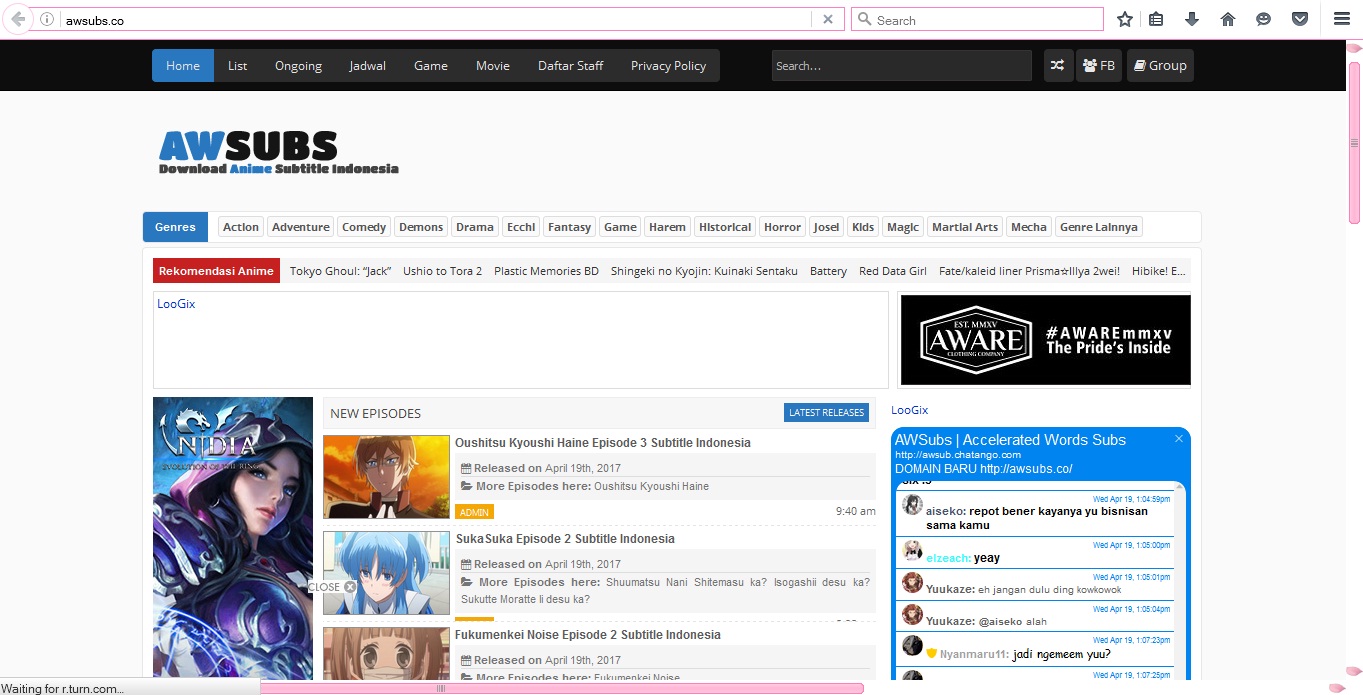Select the Drama genre
This screenshot has width=1363, height=695.
tap(475, 227)
